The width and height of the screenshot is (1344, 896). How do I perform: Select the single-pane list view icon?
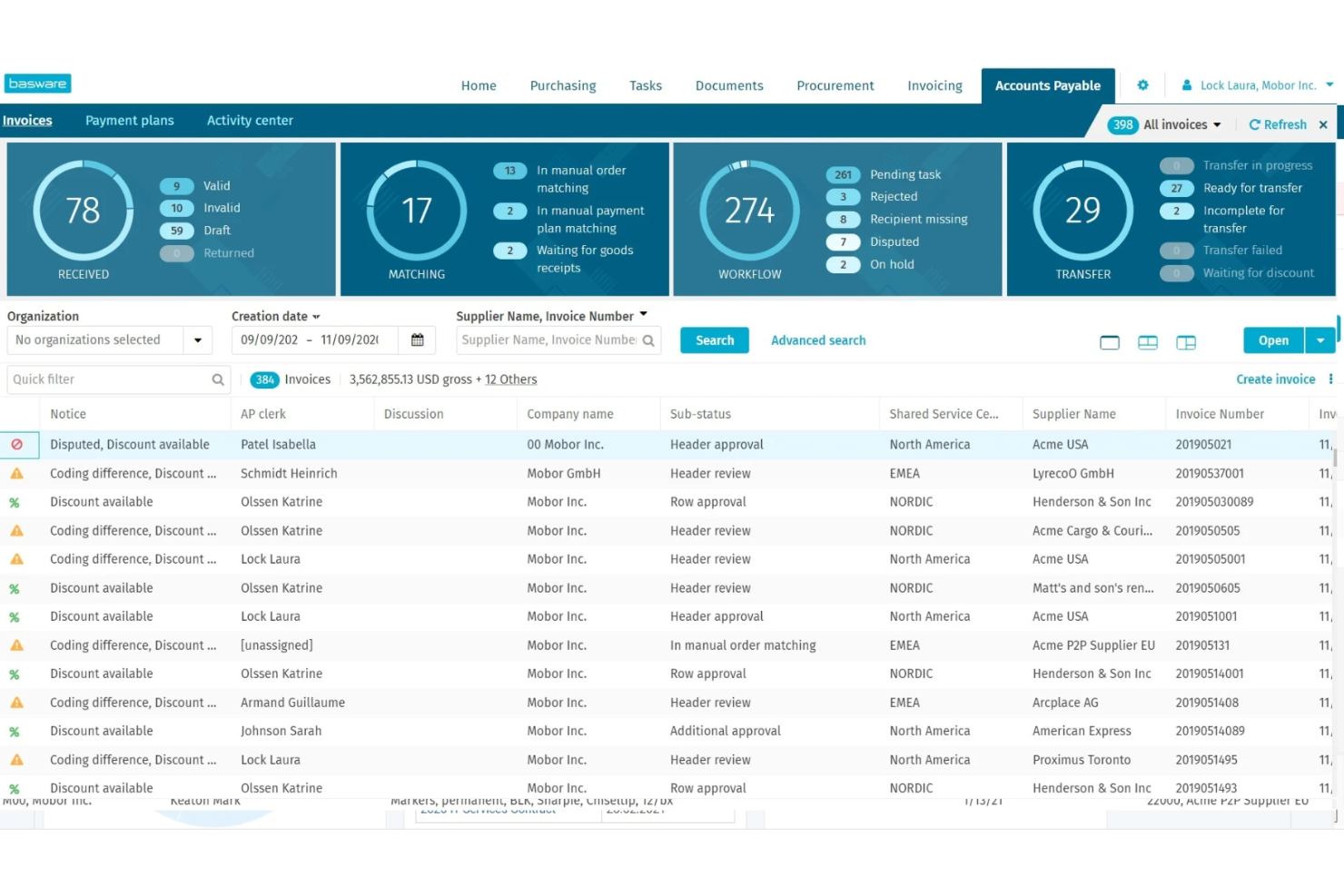point(1109,342)
